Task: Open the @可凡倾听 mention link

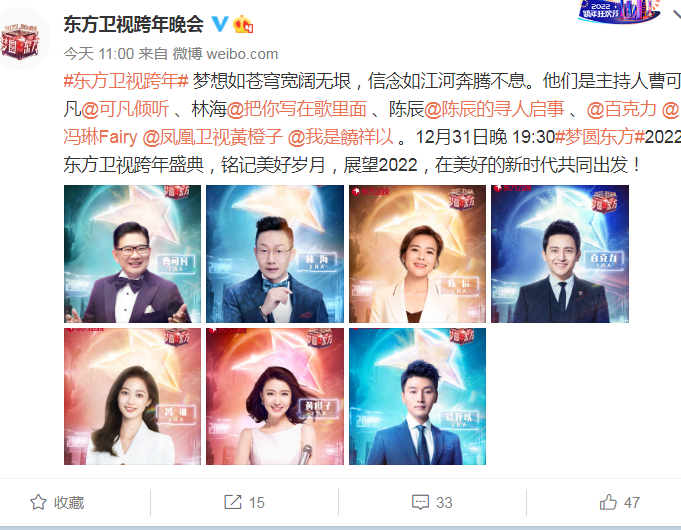Action: tap(125, 109)
